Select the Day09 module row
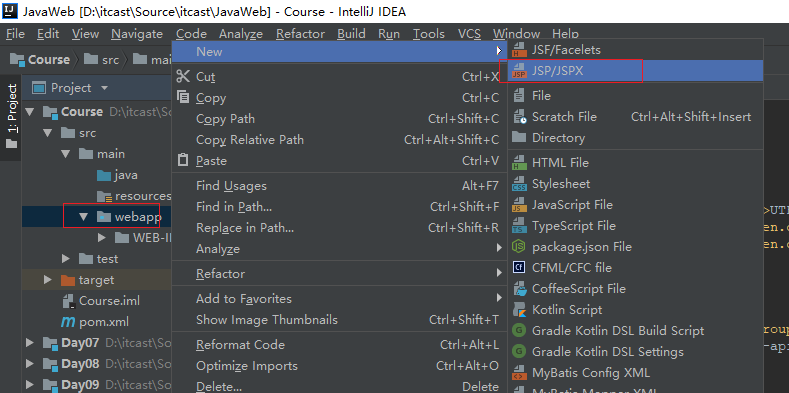 pos(97,385)
